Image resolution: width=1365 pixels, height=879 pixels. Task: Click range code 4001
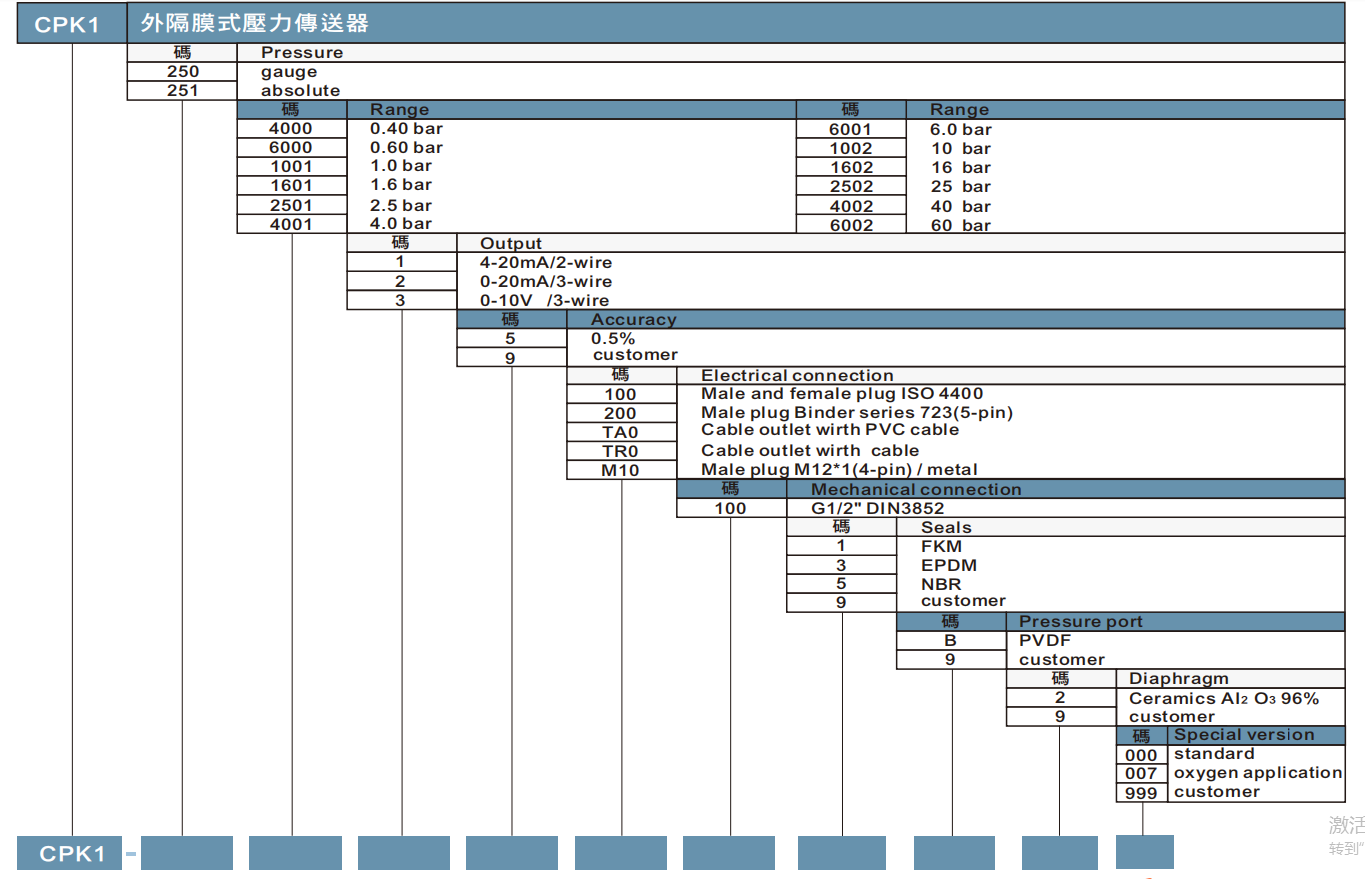pos(291,223)
